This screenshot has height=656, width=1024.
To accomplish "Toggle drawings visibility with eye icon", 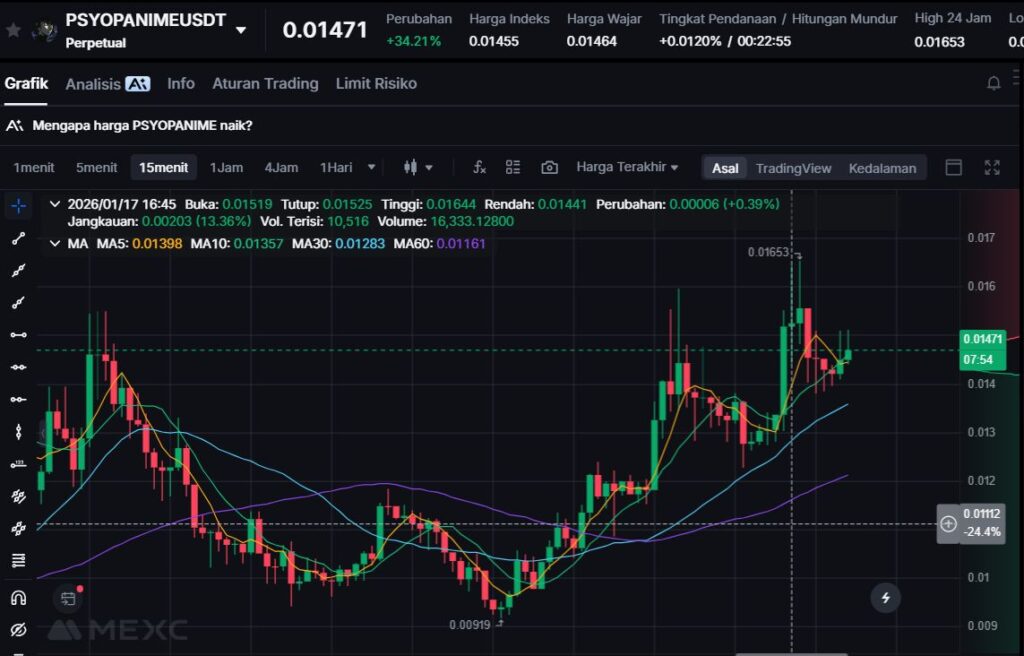I will pyautogui.click(x=18, y=629).
